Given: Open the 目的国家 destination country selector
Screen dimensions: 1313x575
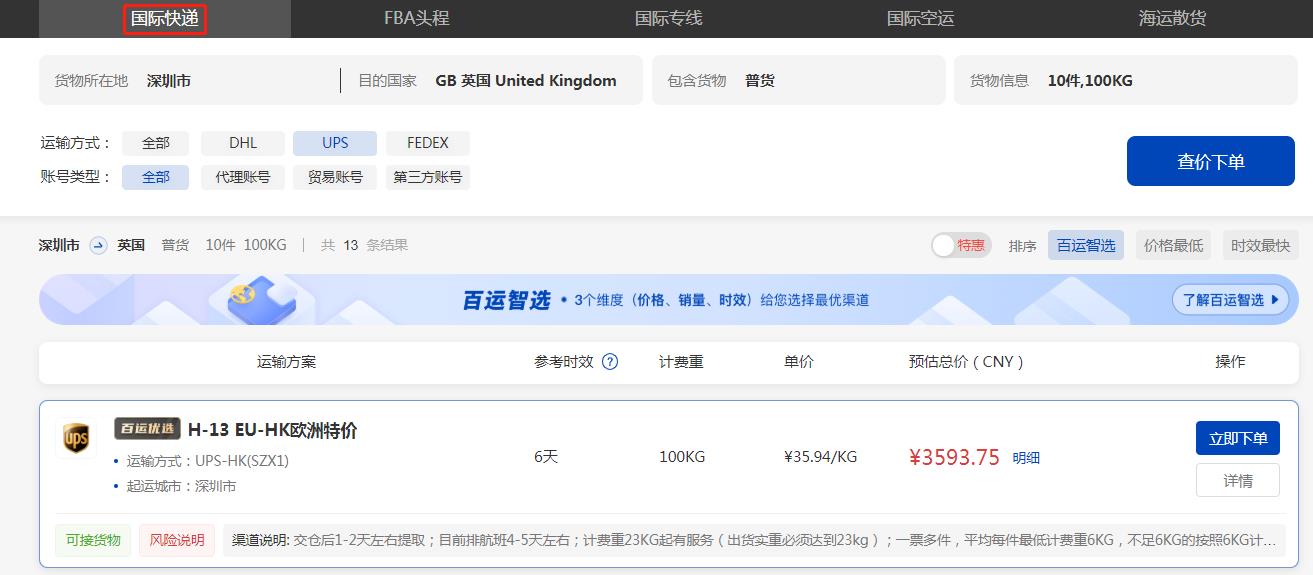Looking at the screenshot, I should point(490,81).
